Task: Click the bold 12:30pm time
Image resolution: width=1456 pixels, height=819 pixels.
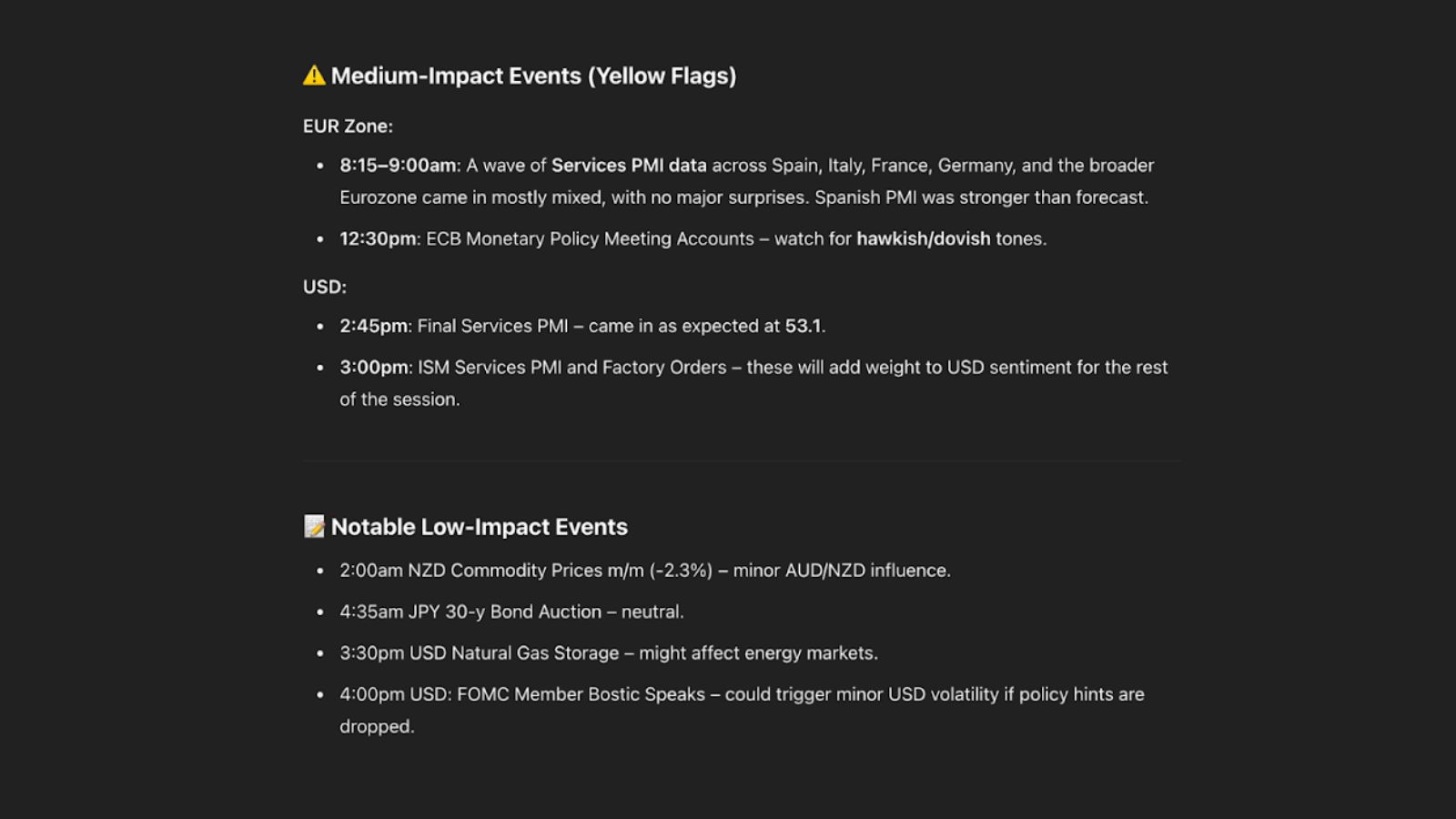Action: 378,239
